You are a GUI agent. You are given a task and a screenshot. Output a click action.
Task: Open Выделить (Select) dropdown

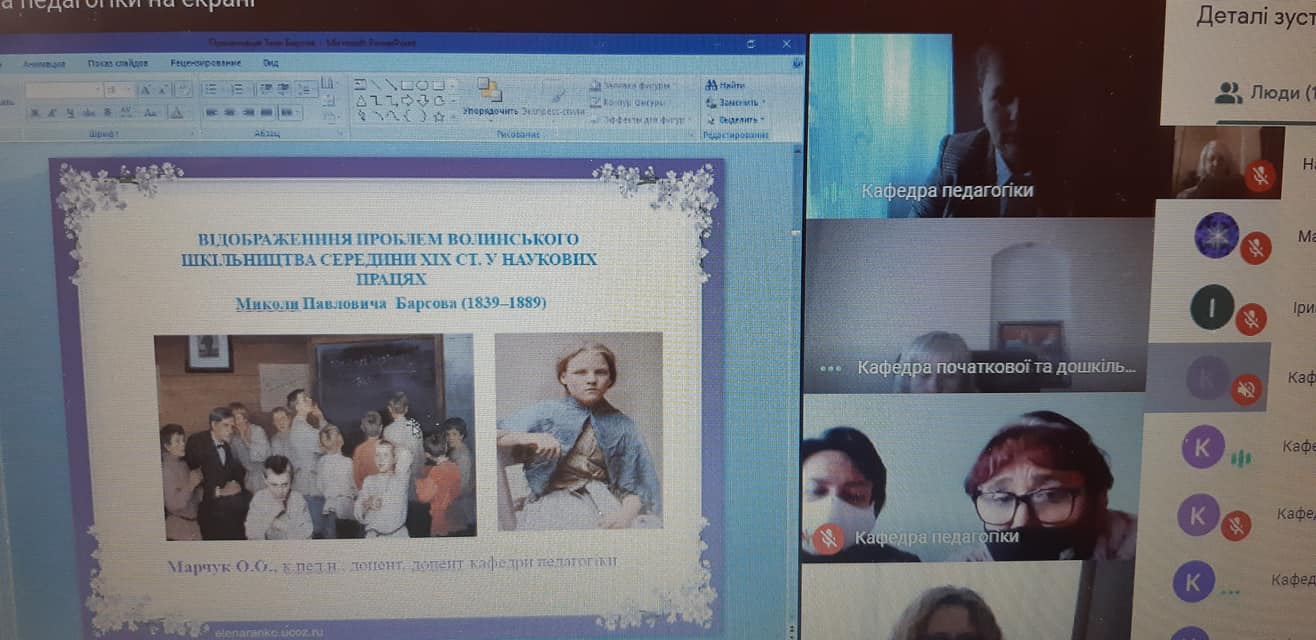click(x=736, y=120)
